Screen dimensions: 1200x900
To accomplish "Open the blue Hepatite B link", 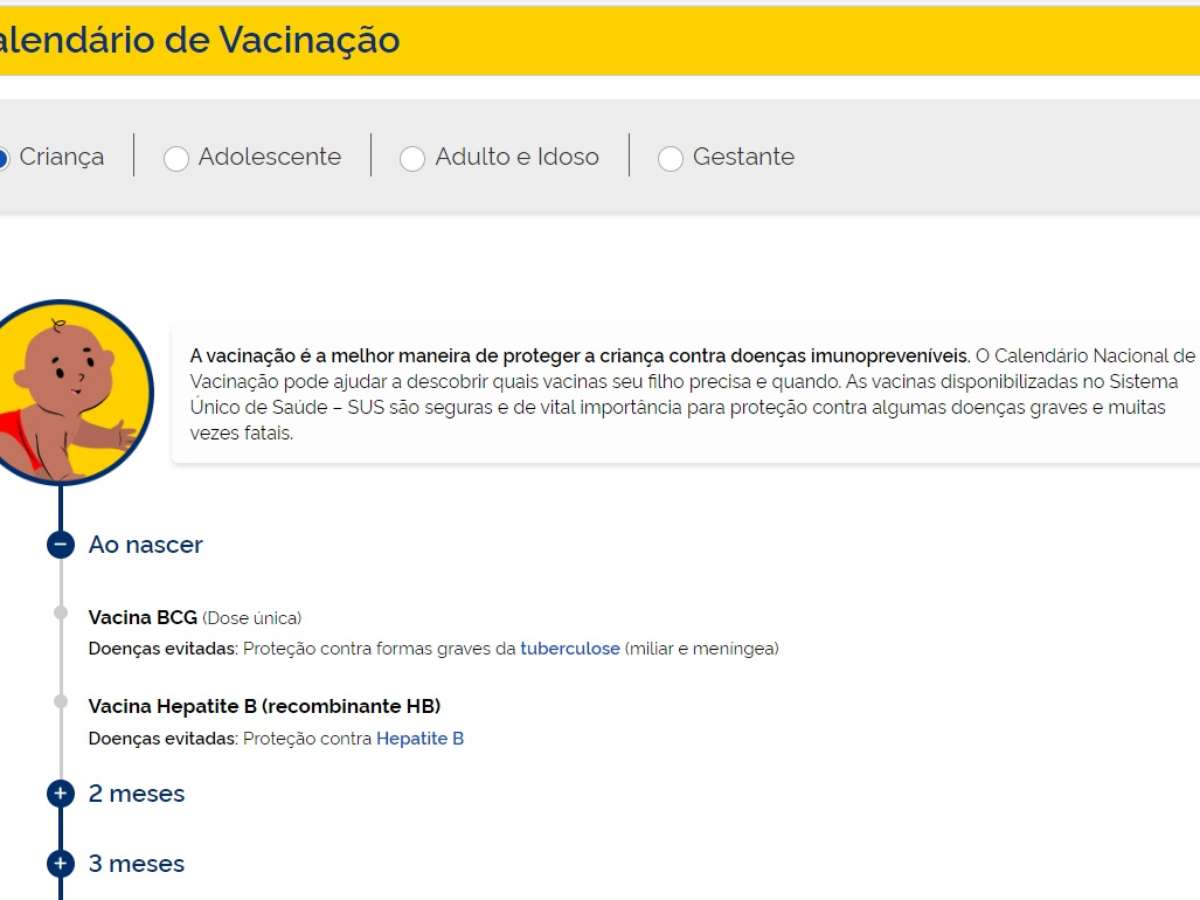I will point(419,739).
